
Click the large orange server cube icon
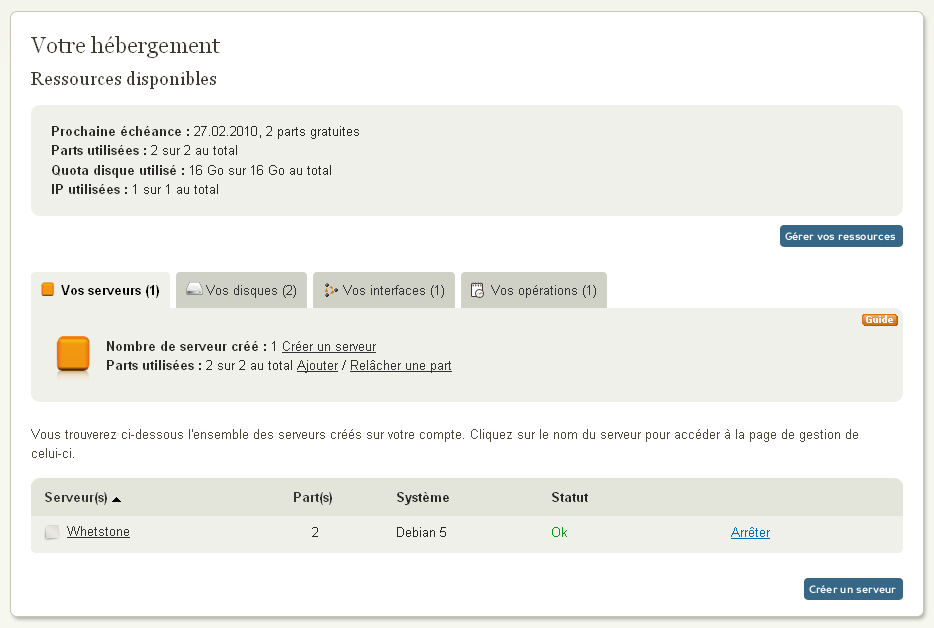73,356
